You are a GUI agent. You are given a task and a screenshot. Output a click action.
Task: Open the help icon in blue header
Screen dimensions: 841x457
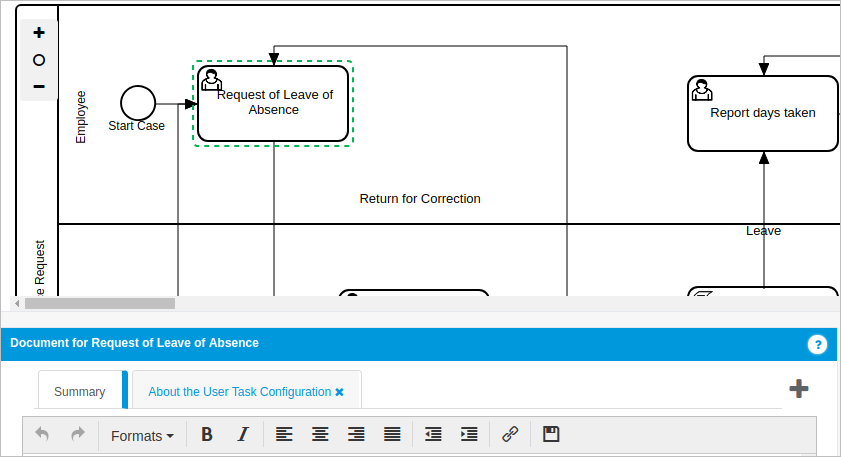pos(818,345)
